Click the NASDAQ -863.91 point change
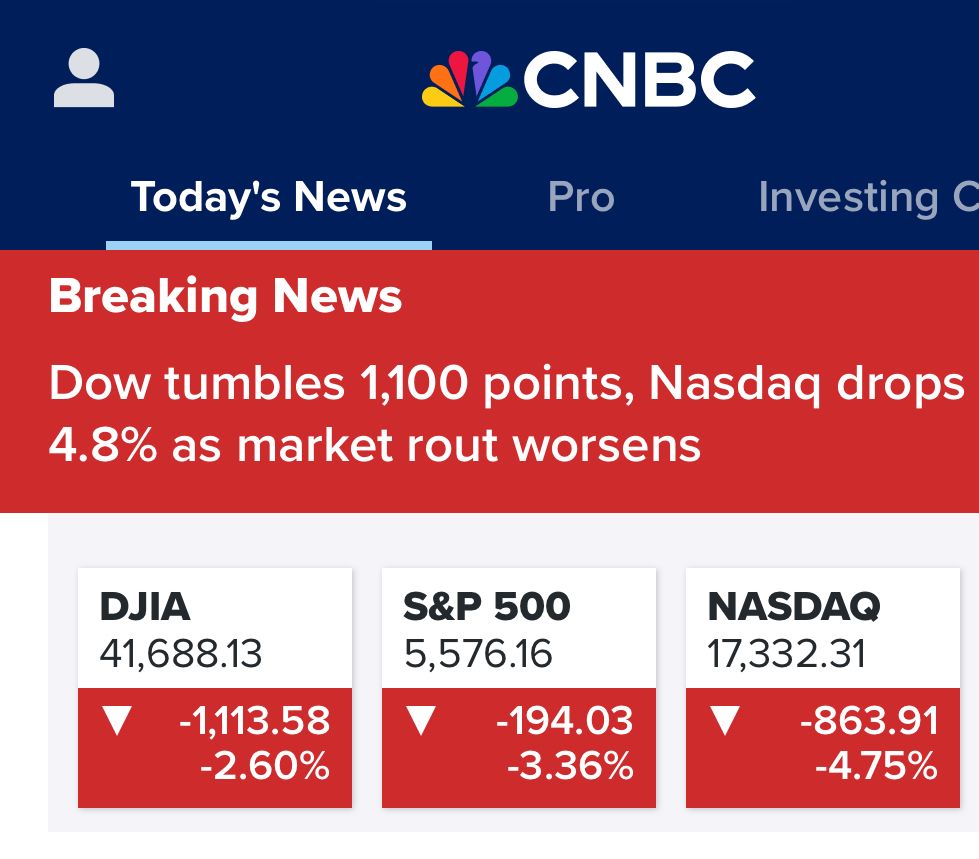Image resolution: width=979 pixels, height=859 pixels. coord(869,721)
